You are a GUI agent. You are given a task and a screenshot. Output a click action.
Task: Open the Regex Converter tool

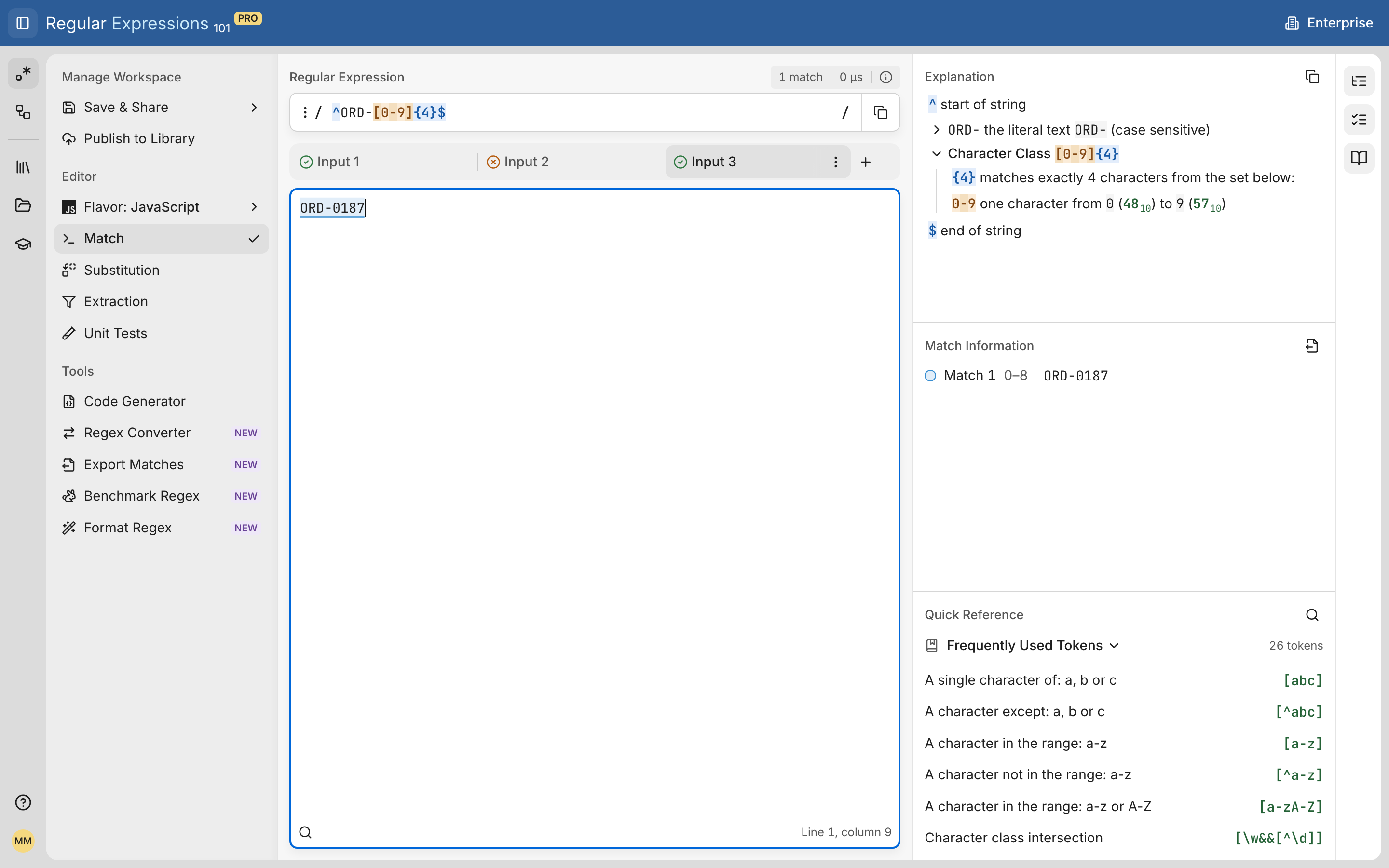[161, 433]
